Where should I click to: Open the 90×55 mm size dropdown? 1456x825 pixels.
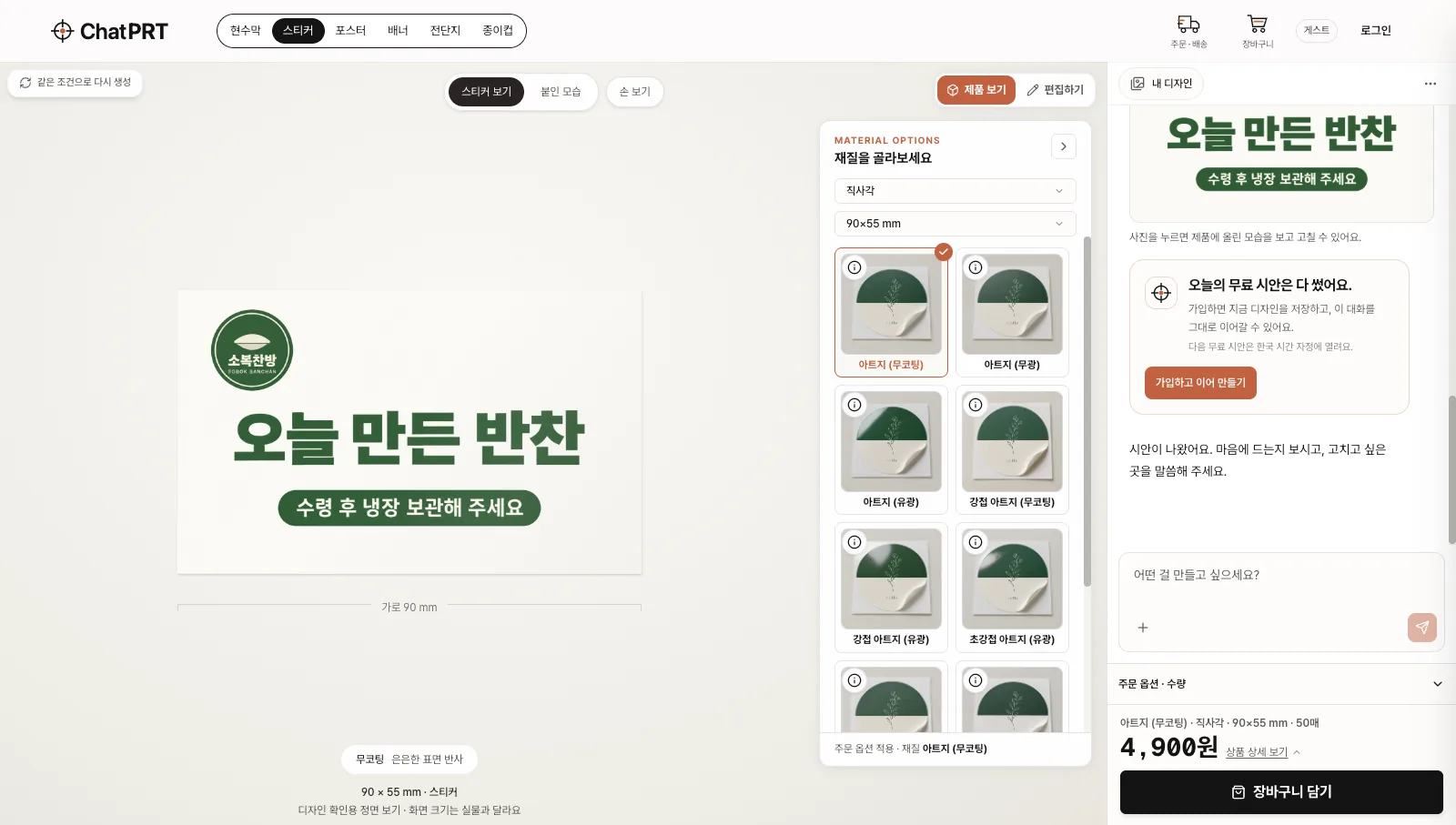[x=955, y=224]
